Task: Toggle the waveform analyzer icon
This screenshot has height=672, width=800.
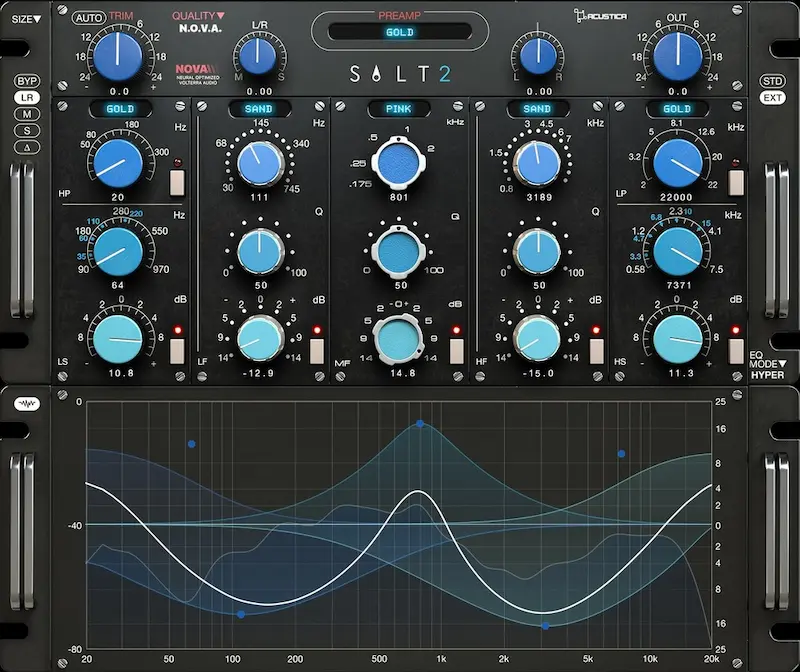Action: [27, 403]
